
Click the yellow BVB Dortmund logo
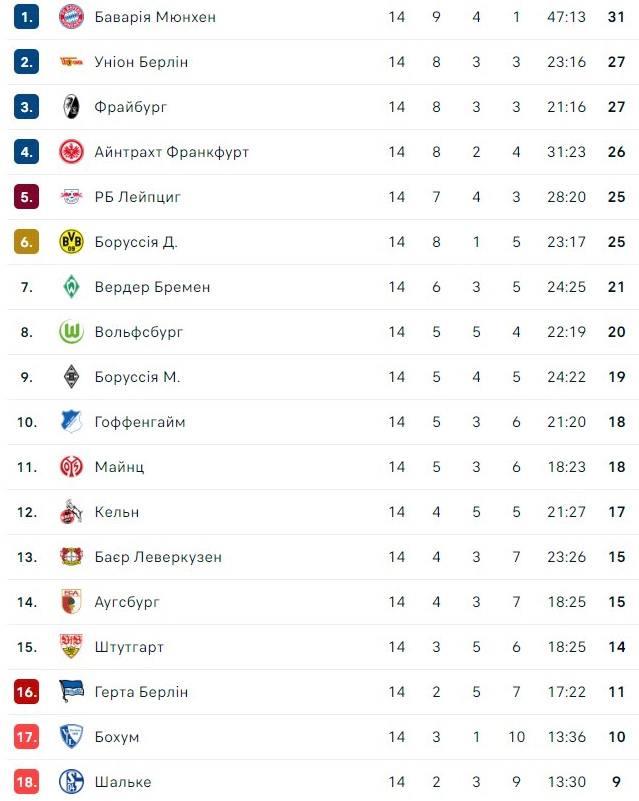pos(71,242)
